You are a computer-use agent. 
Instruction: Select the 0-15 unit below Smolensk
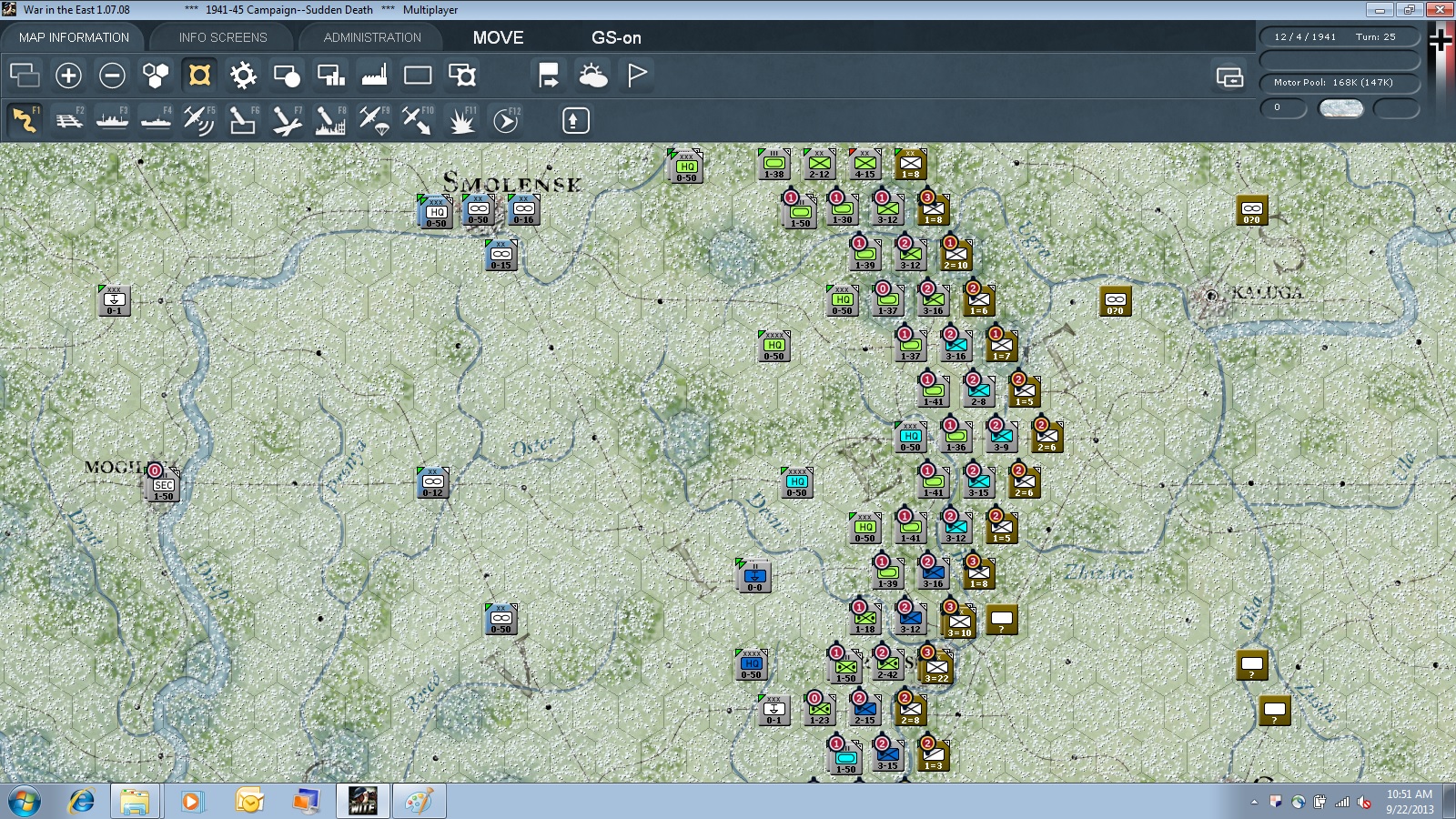[501, 256]
